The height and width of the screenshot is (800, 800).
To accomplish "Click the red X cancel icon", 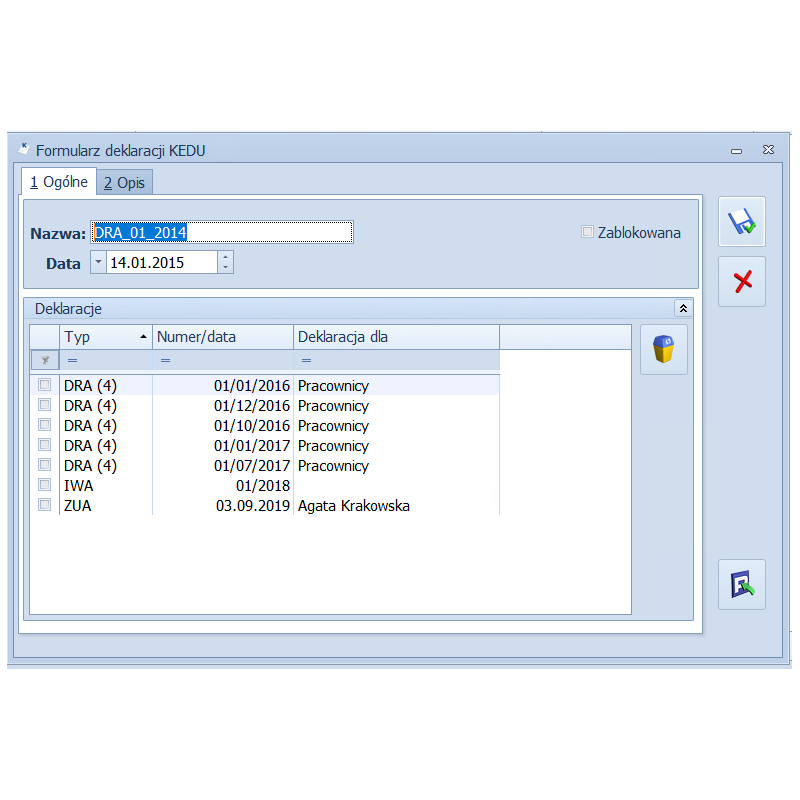I will tap(741, 282).
